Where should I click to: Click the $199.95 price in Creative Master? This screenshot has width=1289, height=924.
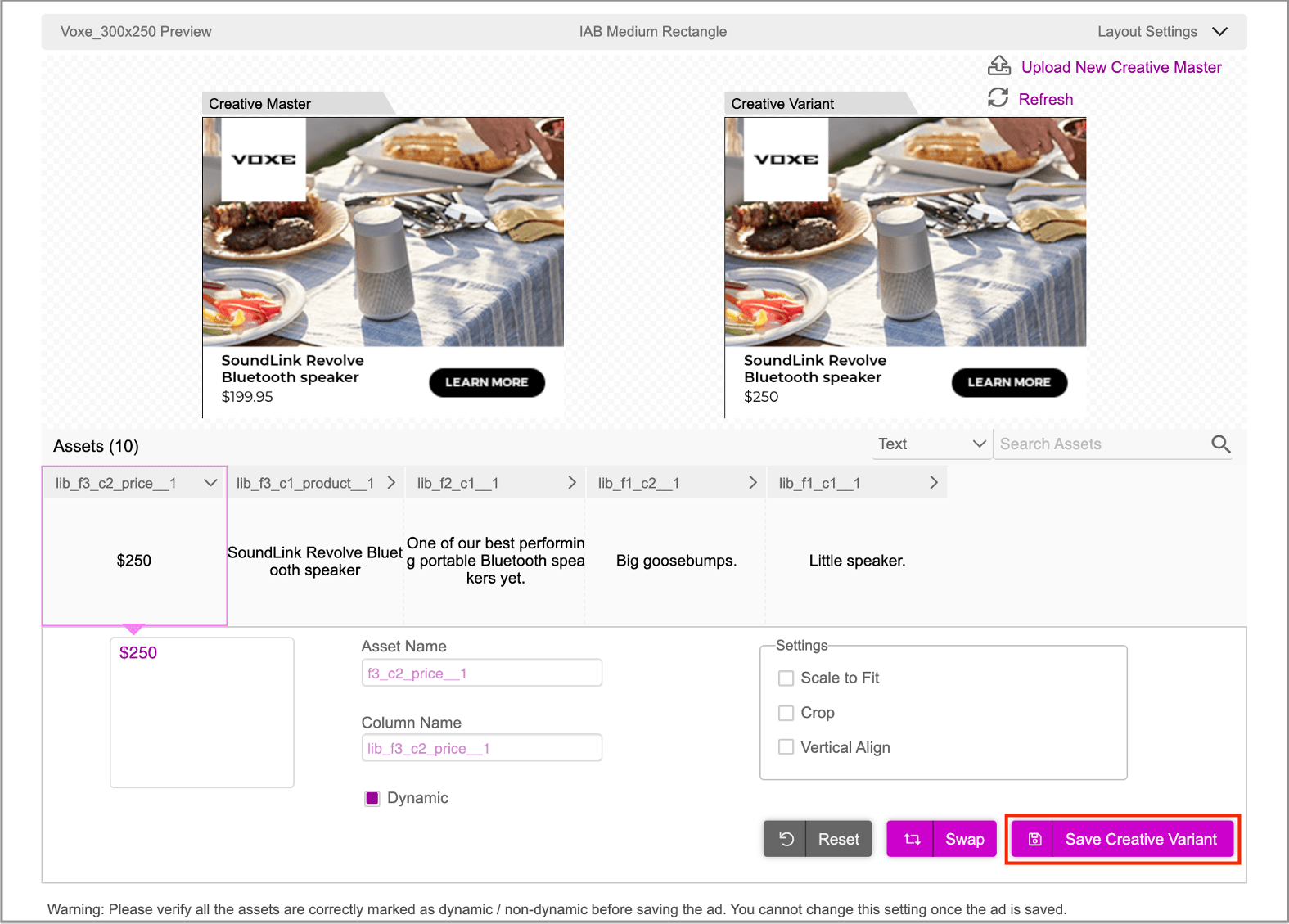pos(247,397)
